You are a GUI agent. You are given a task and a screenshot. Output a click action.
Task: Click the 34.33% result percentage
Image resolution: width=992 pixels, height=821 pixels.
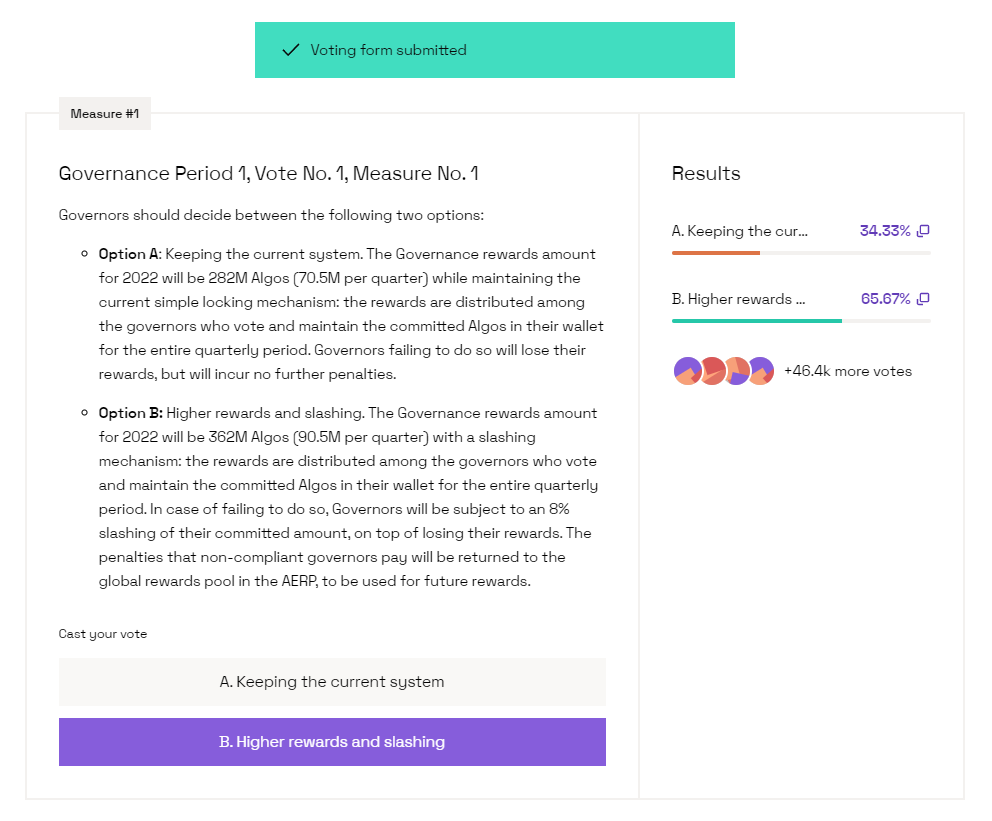click(x=884, y=231)
